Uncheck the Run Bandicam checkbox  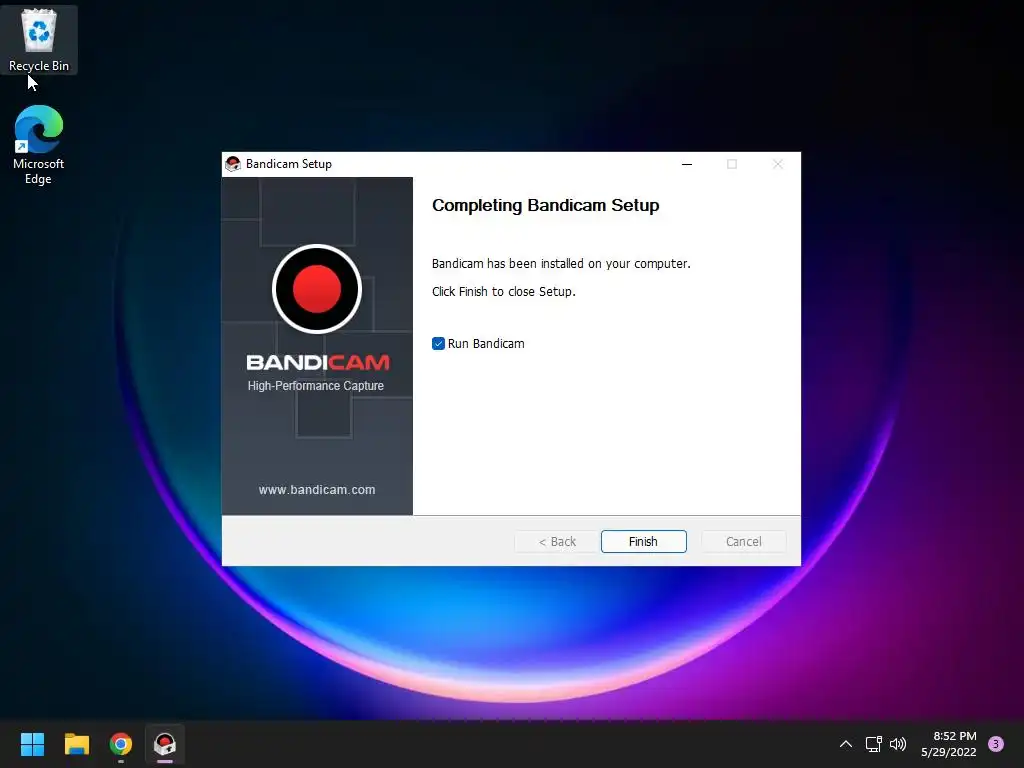(438, 344)
